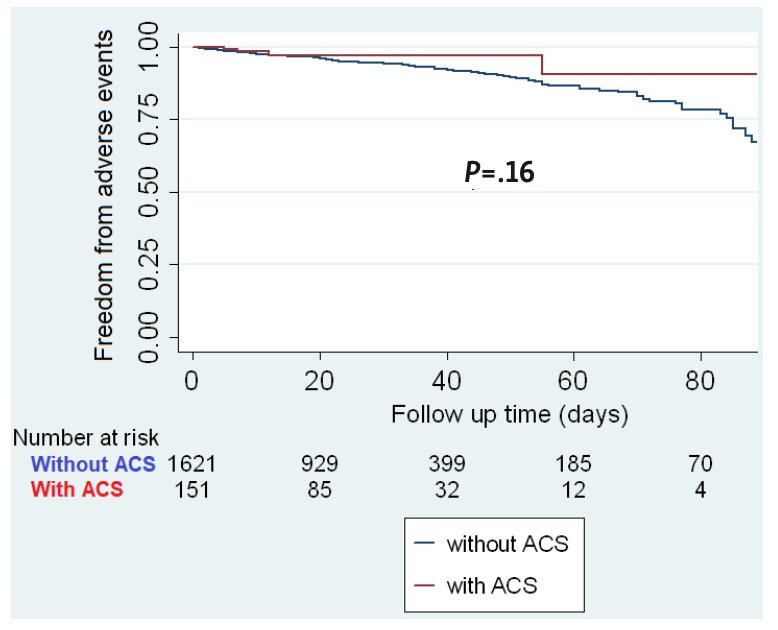This screenshot has height=630, width=778.
Task: Click the P=.16 annotation text
Action: [499, 172]
